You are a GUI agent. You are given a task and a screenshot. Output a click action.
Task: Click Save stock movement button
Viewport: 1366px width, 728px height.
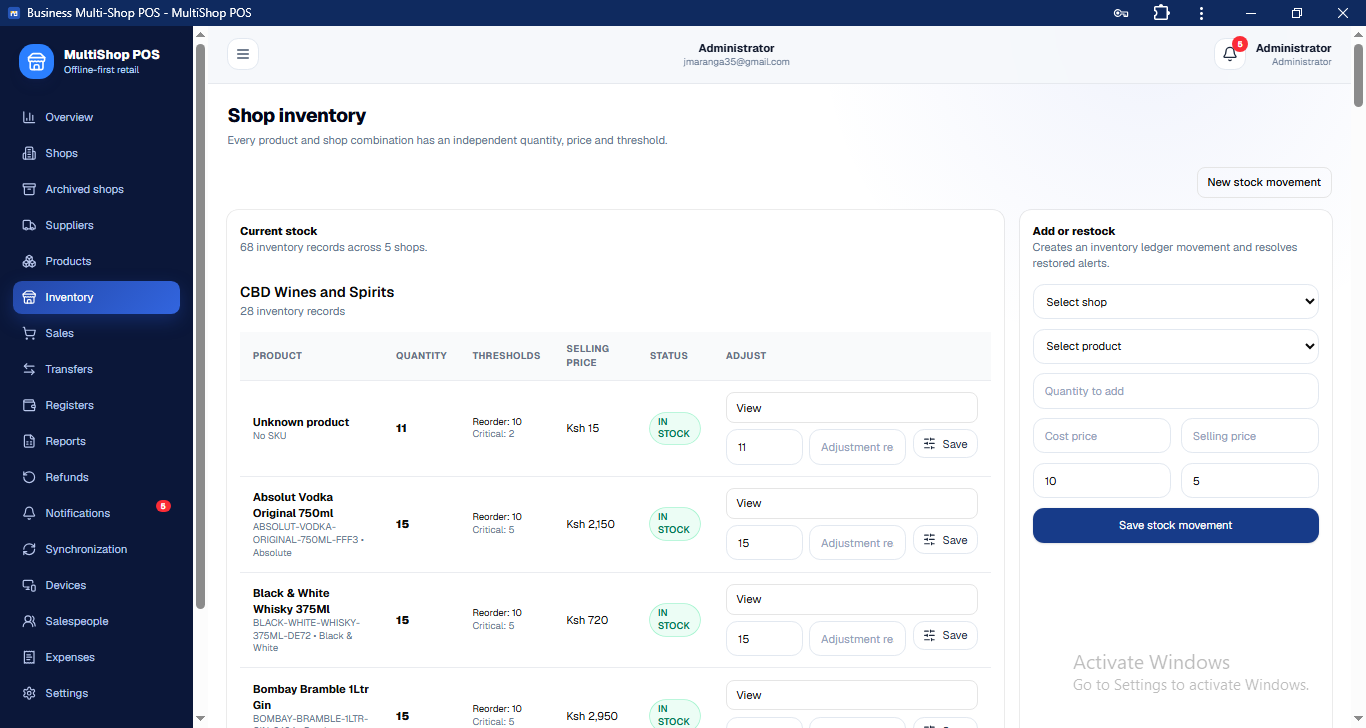tap(1176, 525)
